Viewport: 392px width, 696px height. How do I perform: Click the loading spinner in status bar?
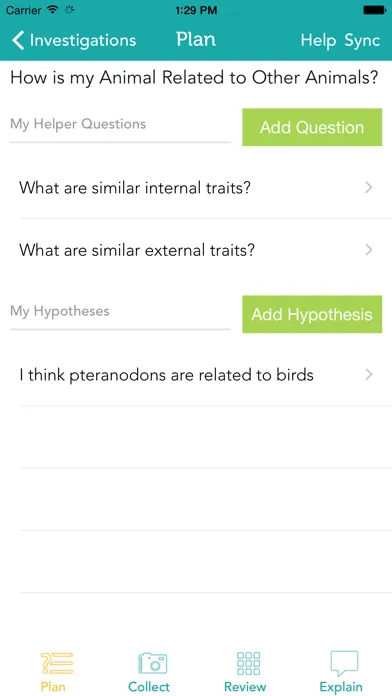[x=69, y=10]
